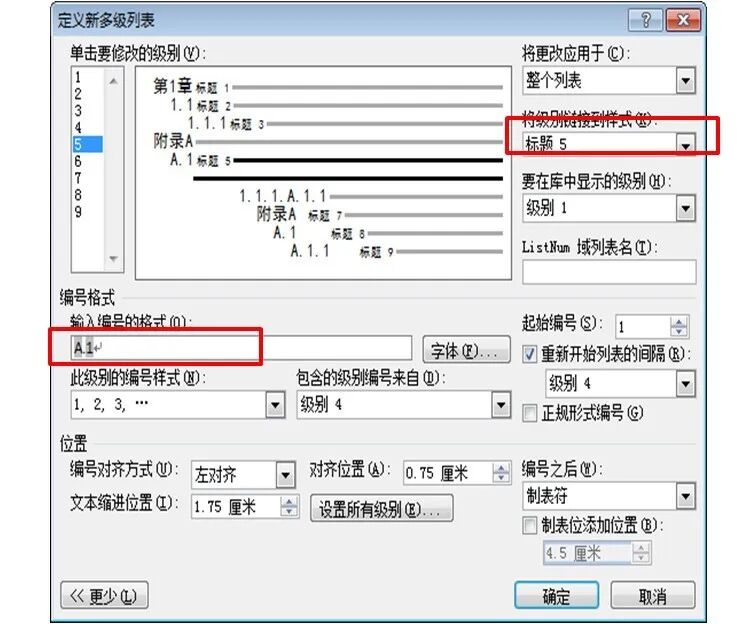Open the 要在库中显示的级别 dropdown
This screenshot has height=624, width=745.
(x=685, y=209)
